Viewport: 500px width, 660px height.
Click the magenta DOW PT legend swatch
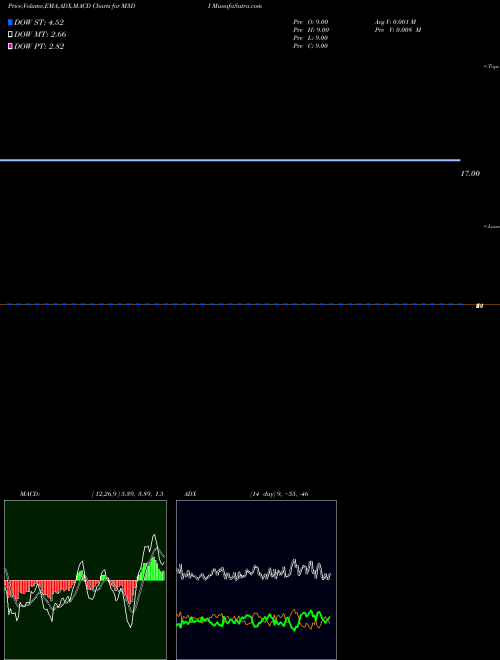[x=10, y=46]
